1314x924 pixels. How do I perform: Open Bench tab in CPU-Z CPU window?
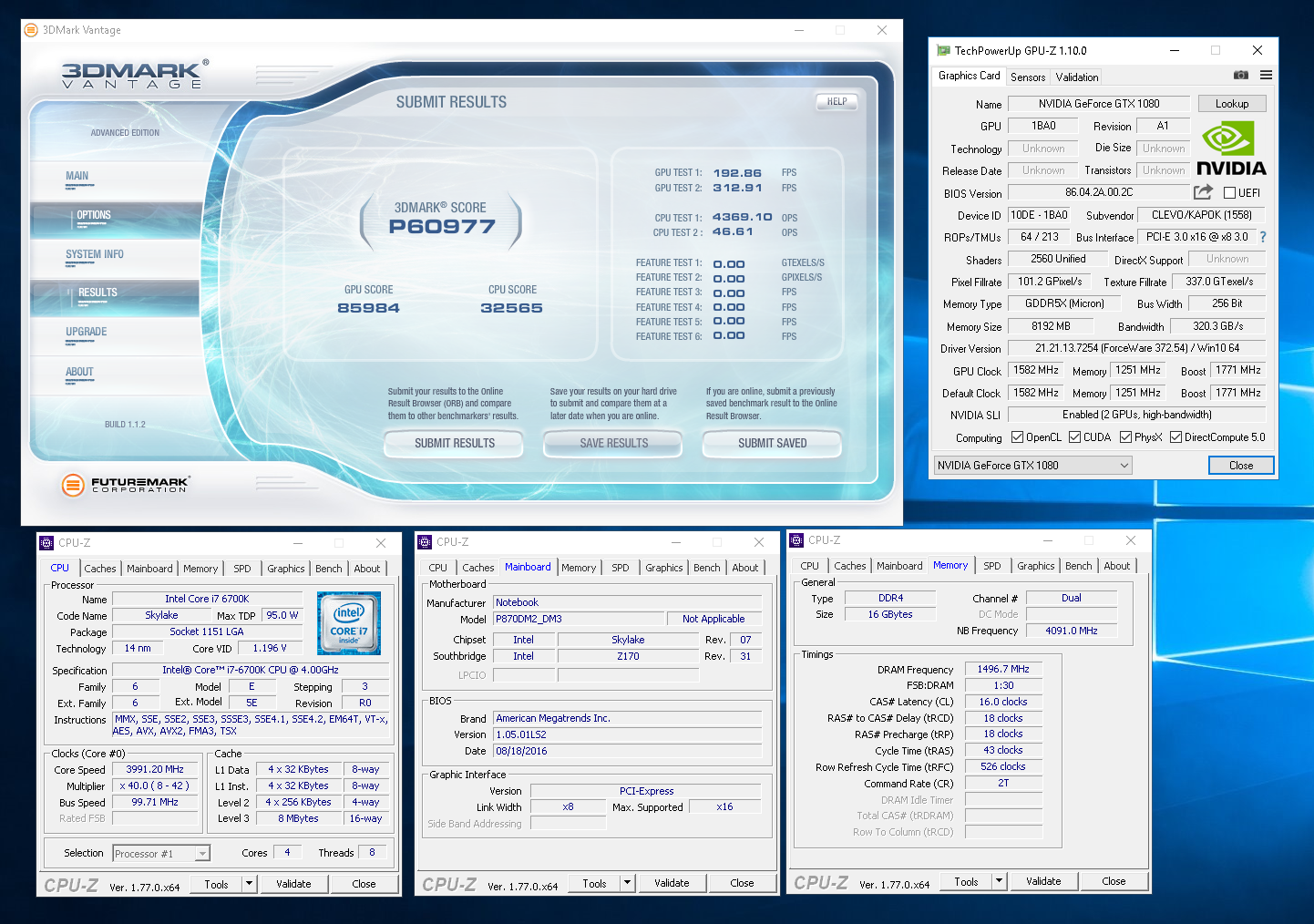[329, 569]
